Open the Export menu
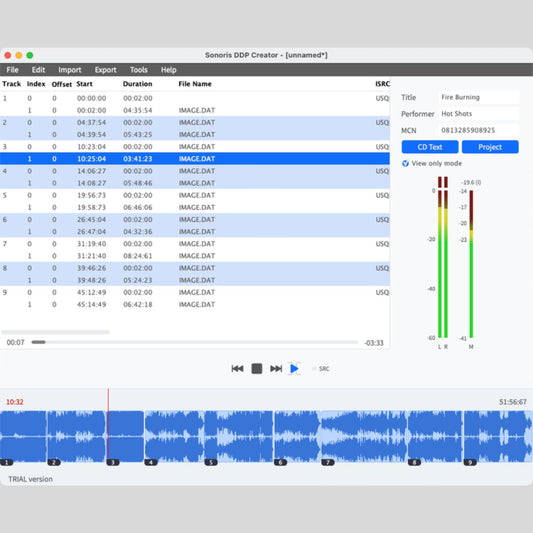Viewport: 533px width, 533px height. point(105,70)
